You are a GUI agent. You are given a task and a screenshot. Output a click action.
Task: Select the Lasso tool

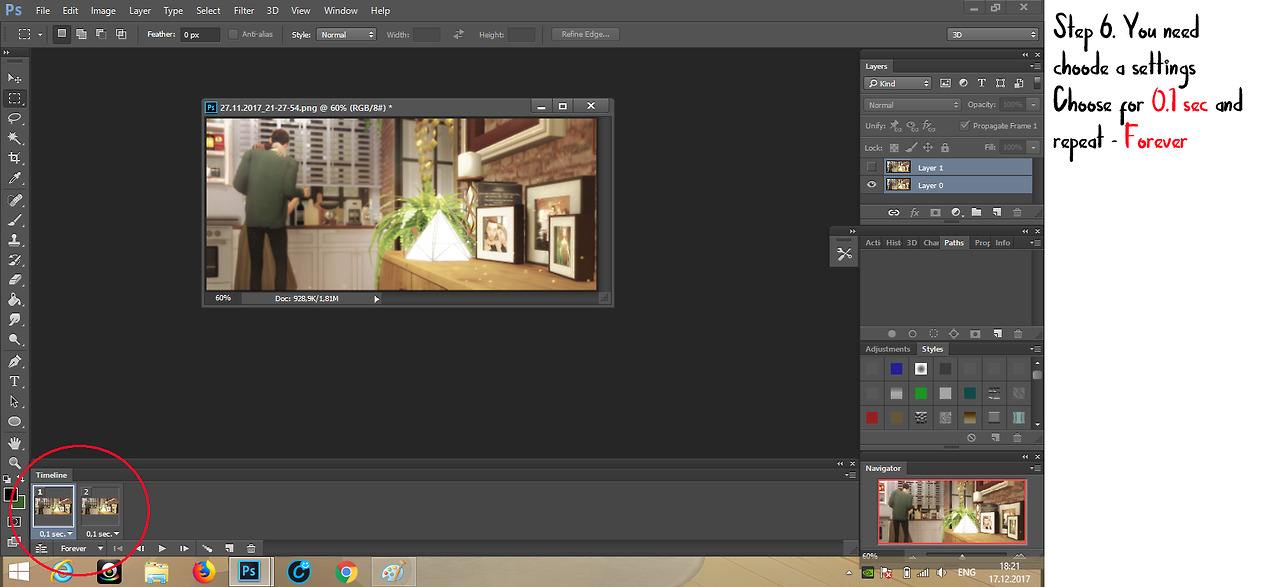[x=15, y=118]
